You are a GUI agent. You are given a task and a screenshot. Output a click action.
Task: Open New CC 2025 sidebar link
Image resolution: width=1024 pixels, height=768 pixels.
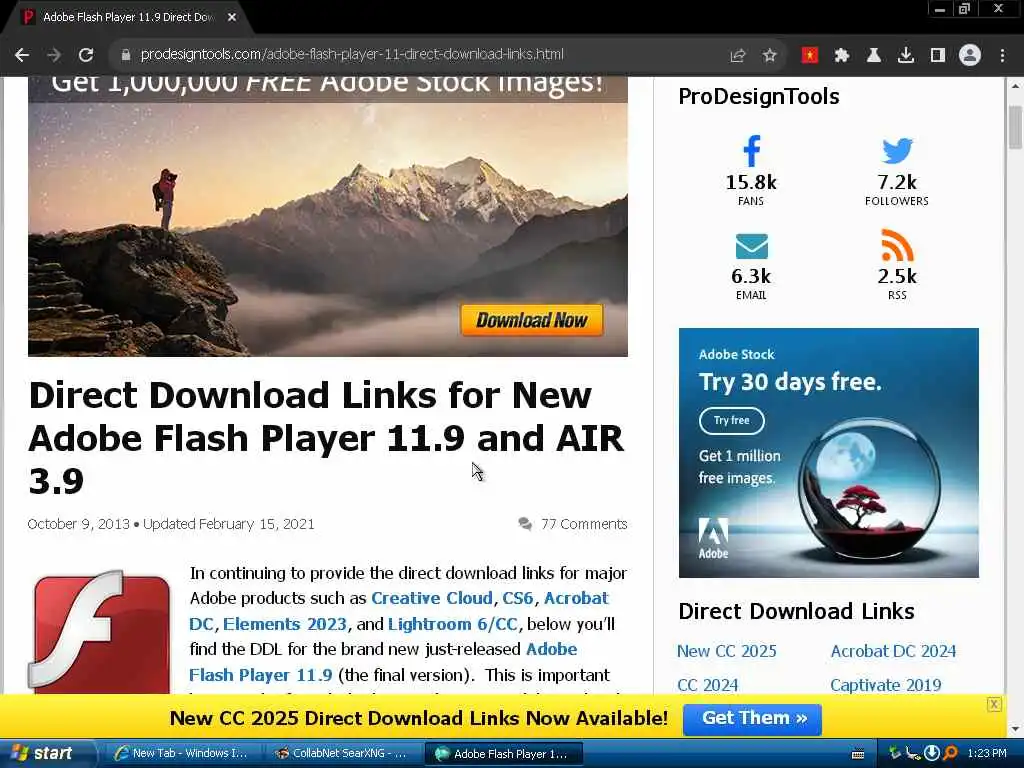[727, 651]
